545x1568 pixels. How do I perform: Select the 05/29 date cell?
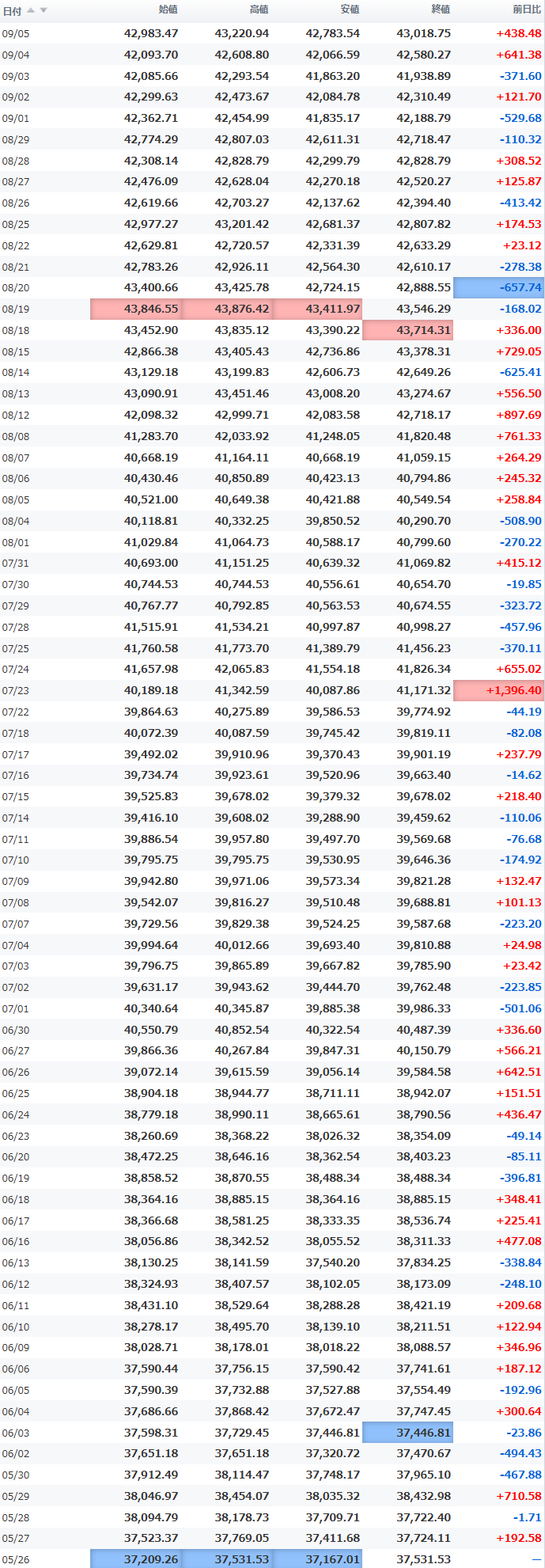[16, 1497]
